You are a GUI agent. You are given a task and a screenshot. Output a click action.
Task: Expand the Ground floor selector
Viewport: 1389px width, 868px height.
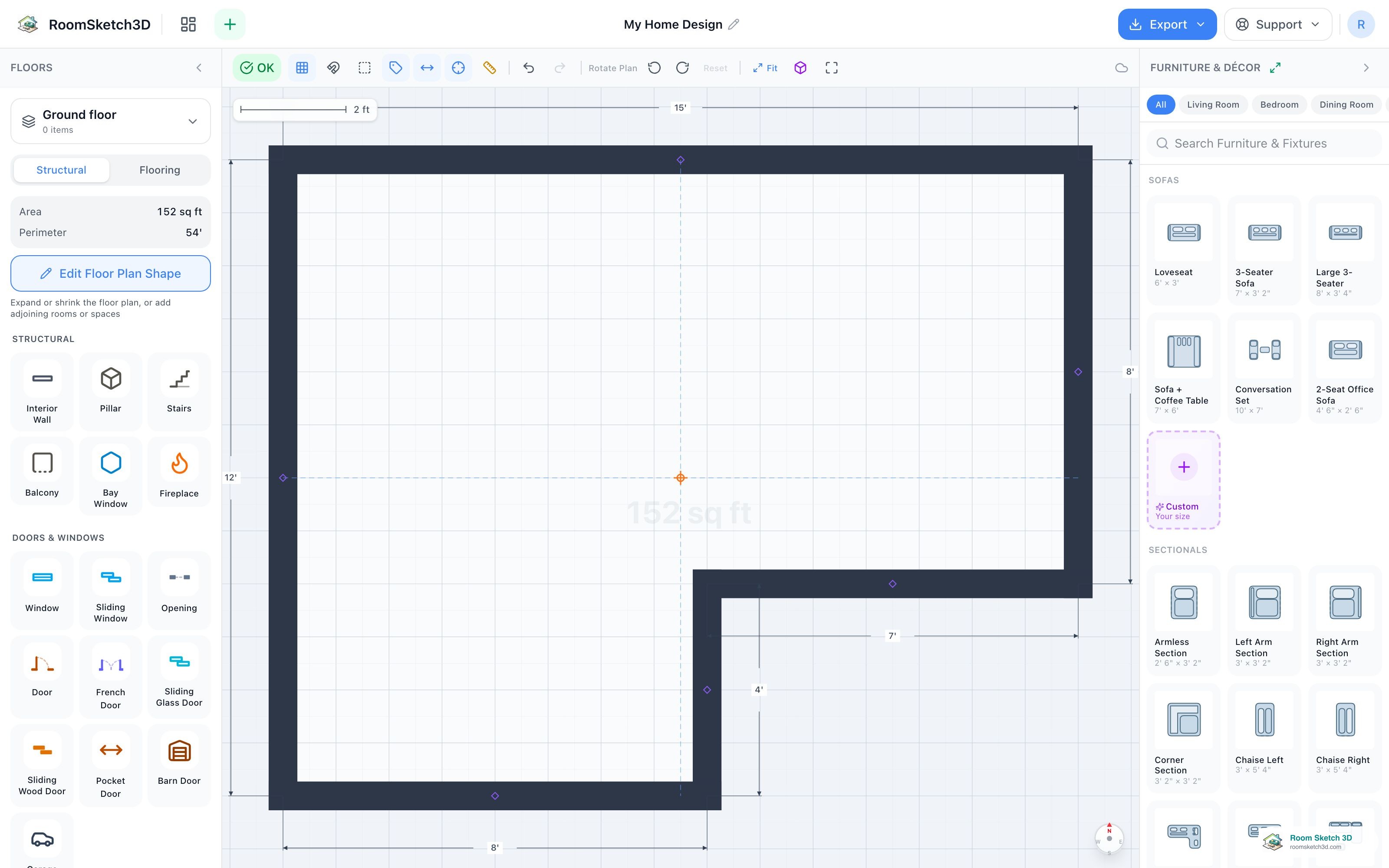[x=111, y=121]
